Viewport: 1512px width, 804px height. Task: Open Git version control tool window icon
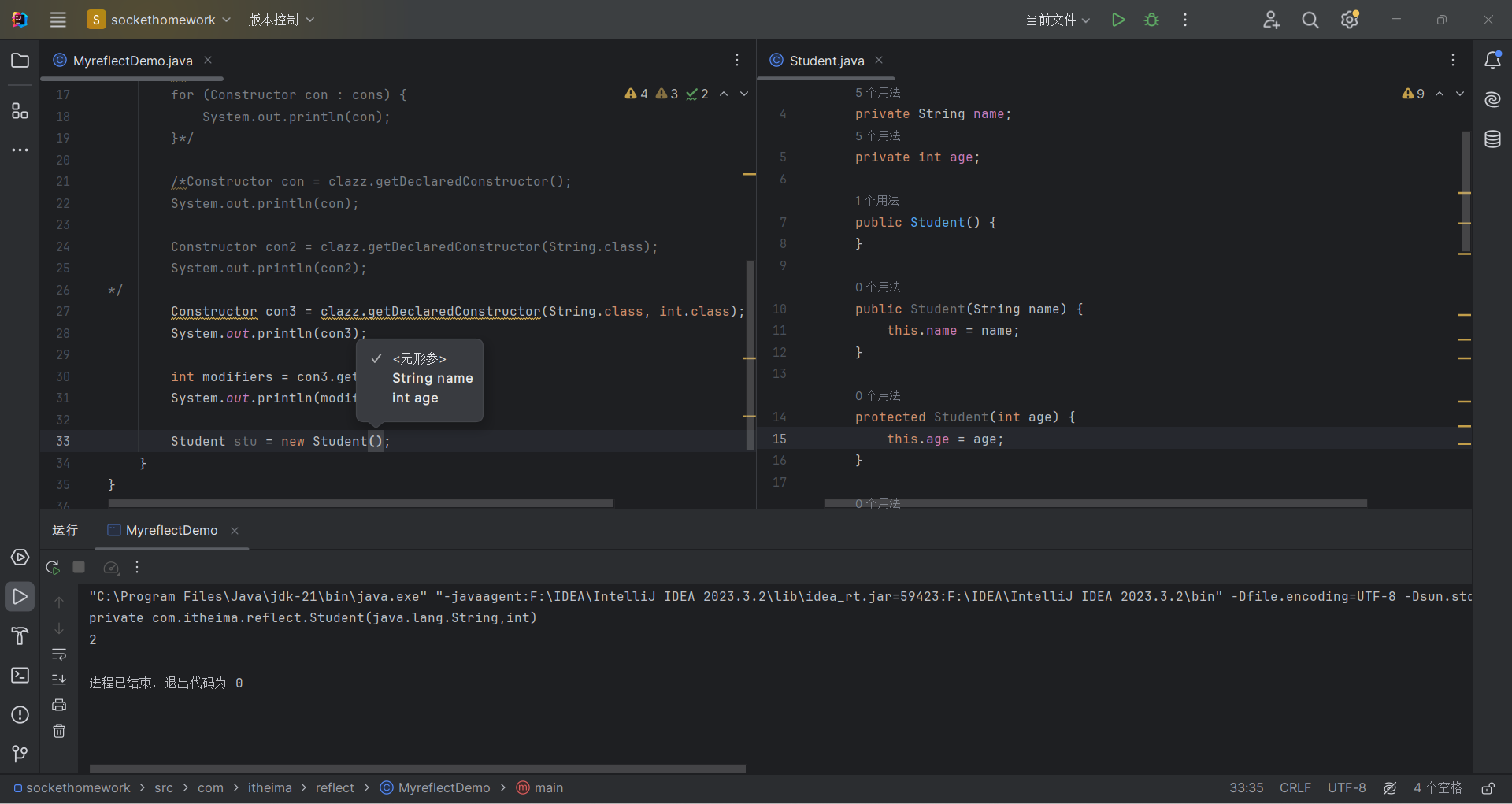[20, 754]
